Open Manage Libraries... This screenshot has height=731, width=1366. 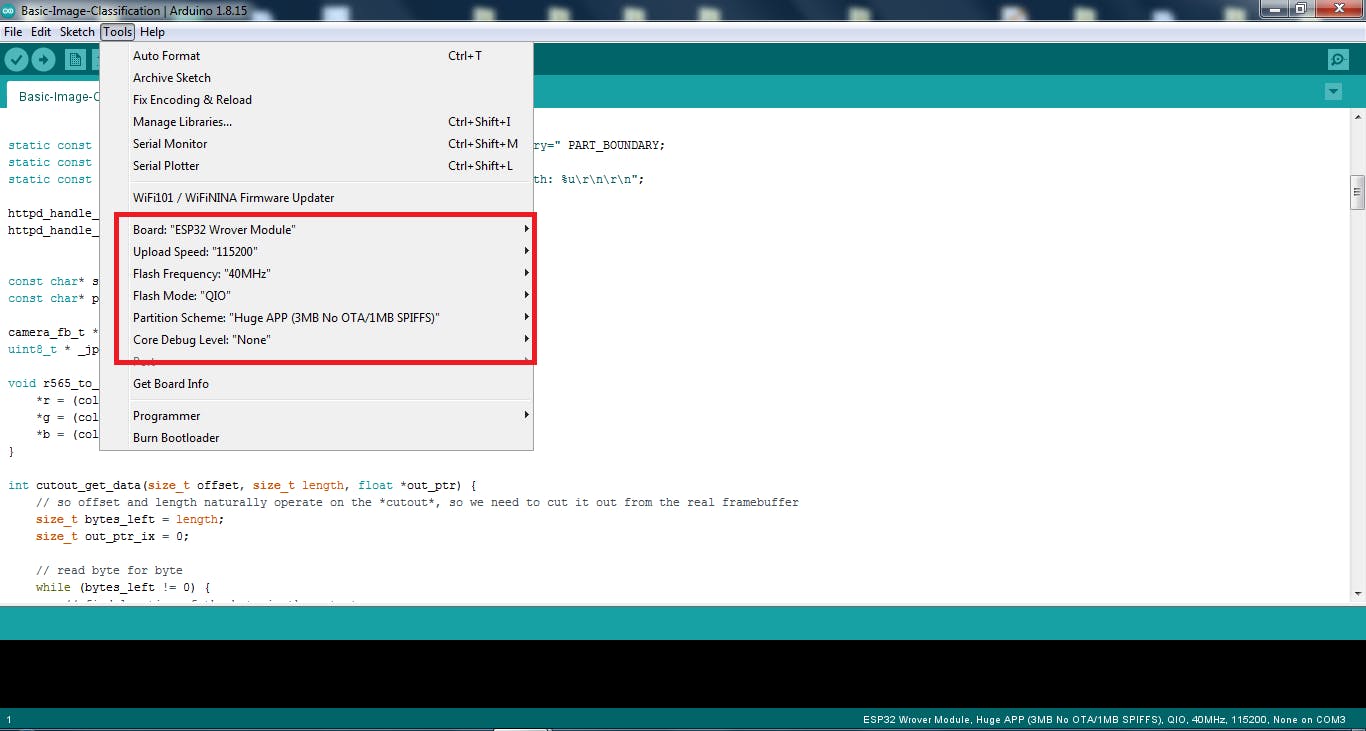[316, 122]
